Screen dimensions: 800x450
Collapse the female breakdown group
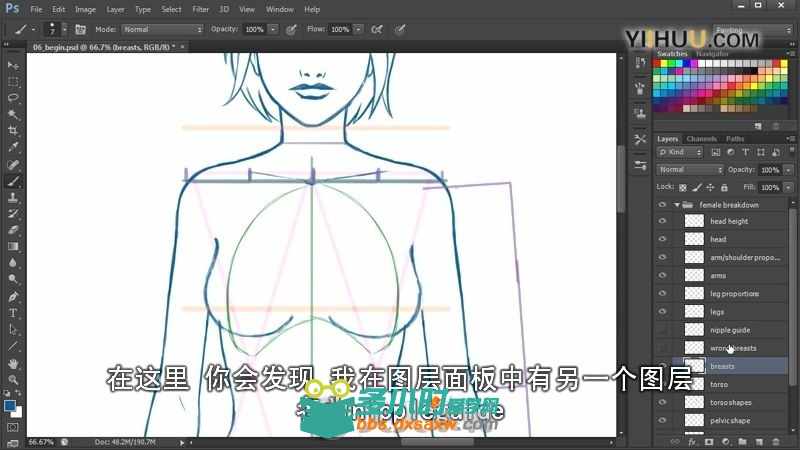[x=677, y=205]
